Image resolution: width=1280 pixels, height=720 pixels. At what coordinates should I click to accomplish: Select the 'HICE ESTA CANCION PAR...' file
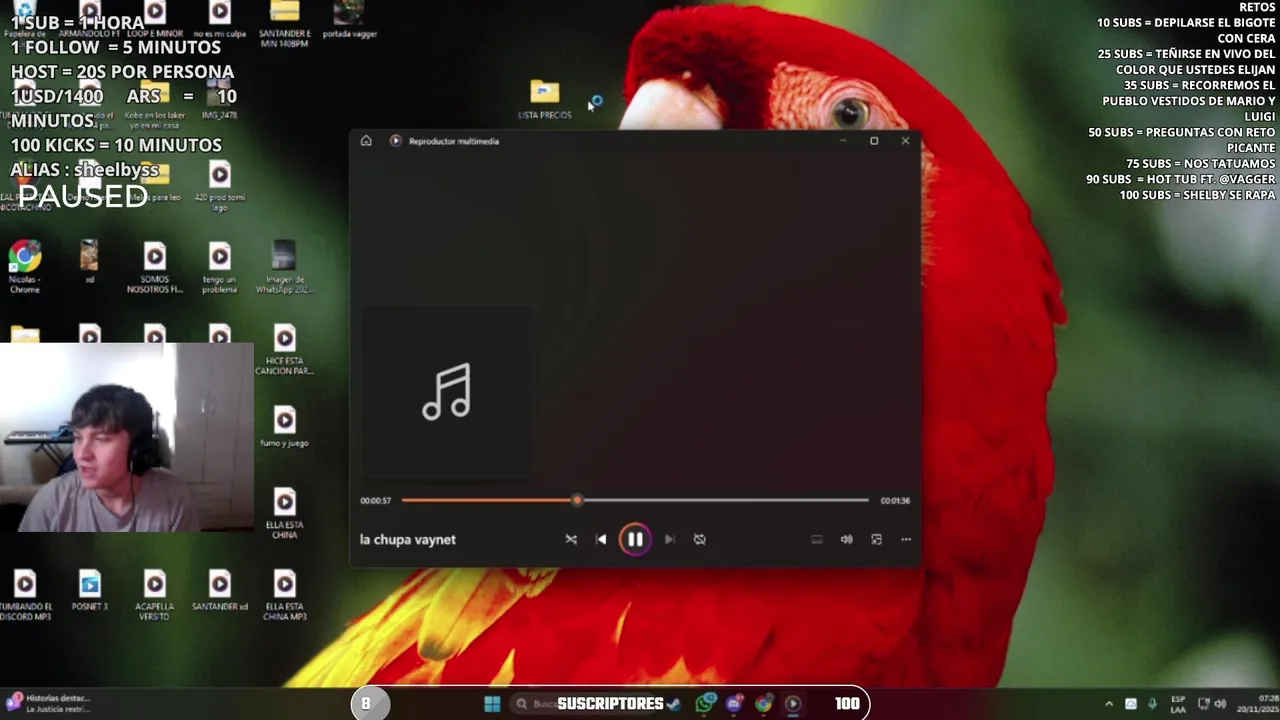(284, 350)
